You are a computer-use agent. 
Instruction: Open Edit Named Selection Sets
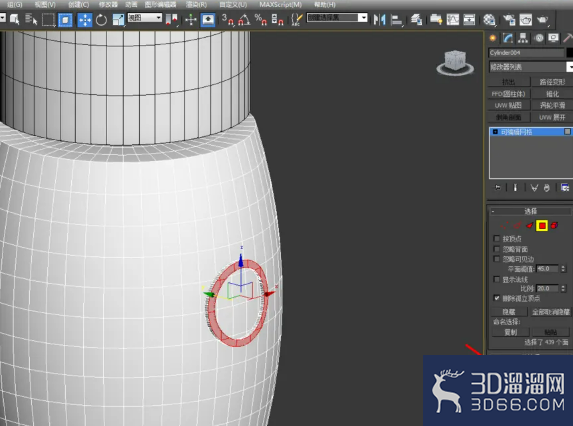coord(297,19)
